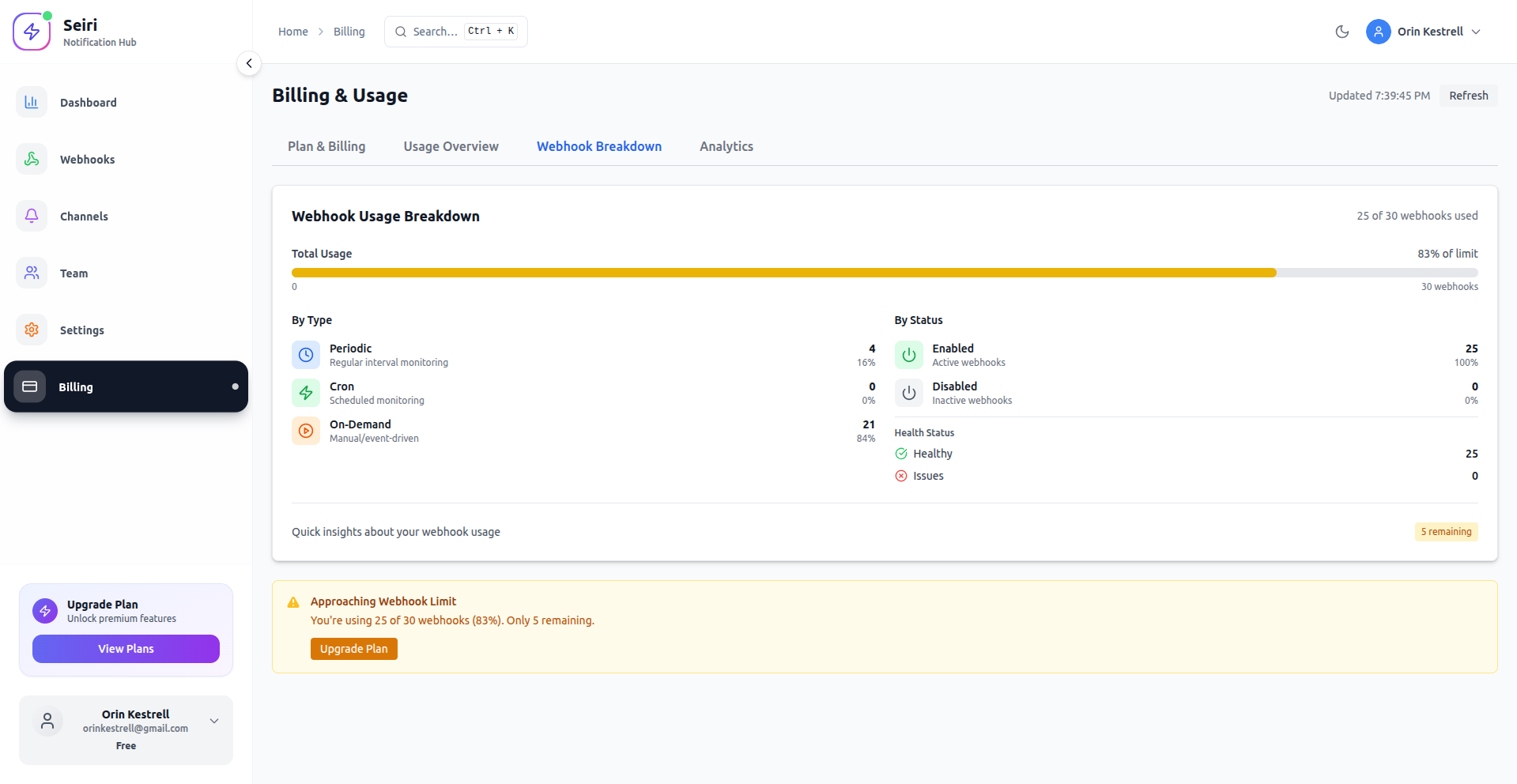Viewport: 1517px width, 784px height.
Task: Click the Billing card icon in sidebar
Action: coord(30,386)
